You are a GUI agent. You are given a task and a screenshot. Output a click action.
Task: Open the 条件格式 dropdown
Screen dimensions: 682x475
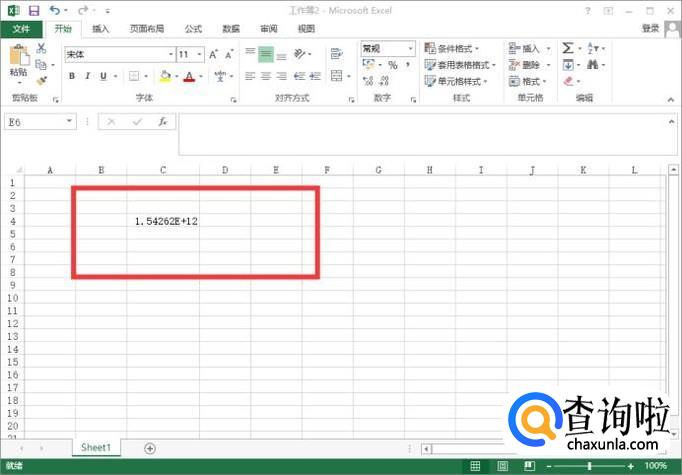click(x=452, y=48)
